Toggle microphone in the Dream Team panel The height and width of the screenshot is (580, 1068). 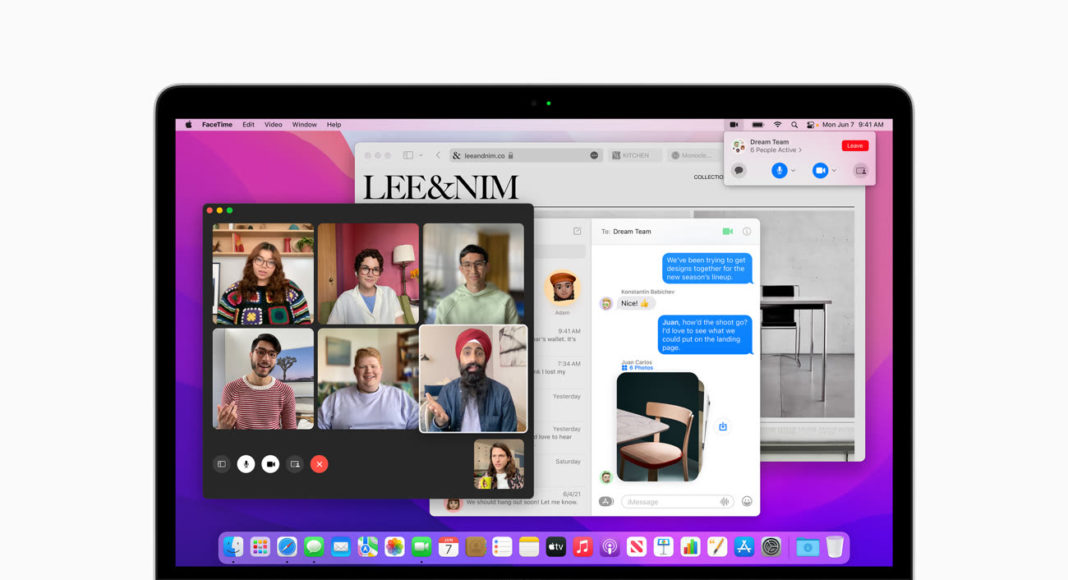point(779,171)
